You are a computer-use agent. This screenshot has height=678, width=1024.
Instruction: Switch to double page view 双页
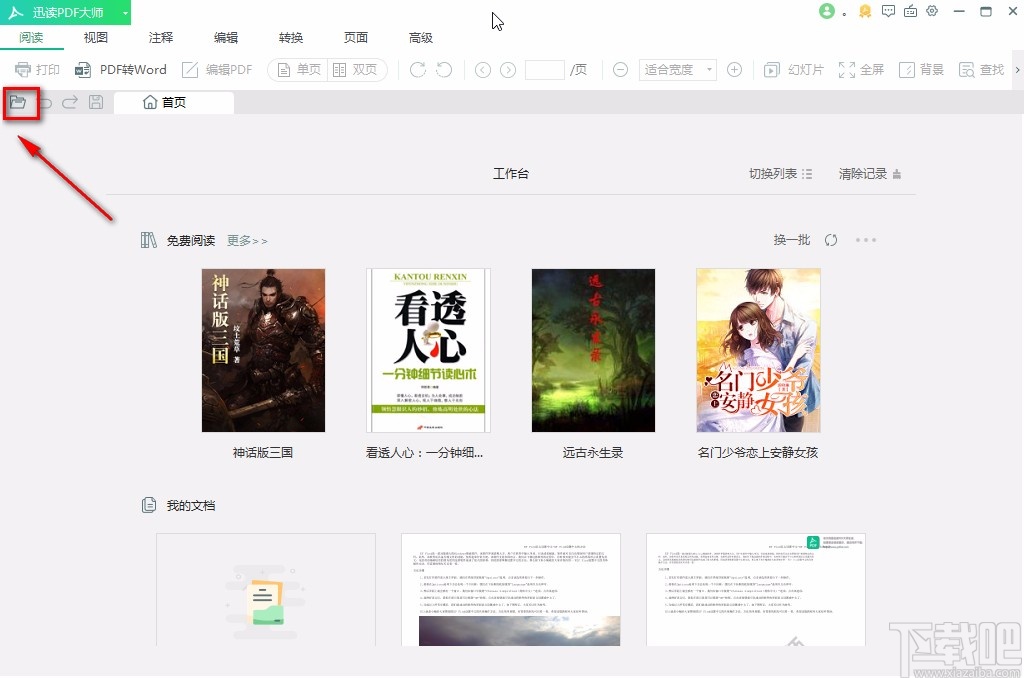pyautogui.click(x=355, y=69)
